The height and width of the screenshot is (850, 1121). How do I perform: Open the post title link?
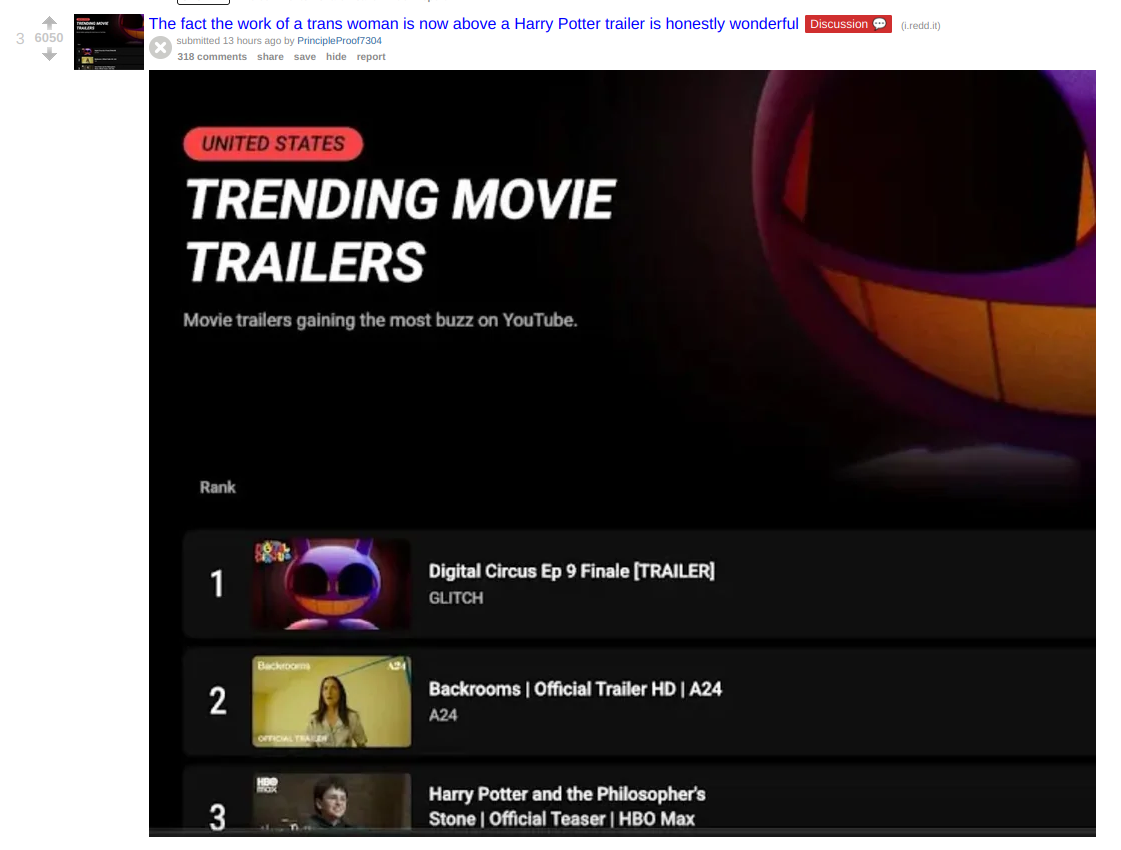[473, 24]
